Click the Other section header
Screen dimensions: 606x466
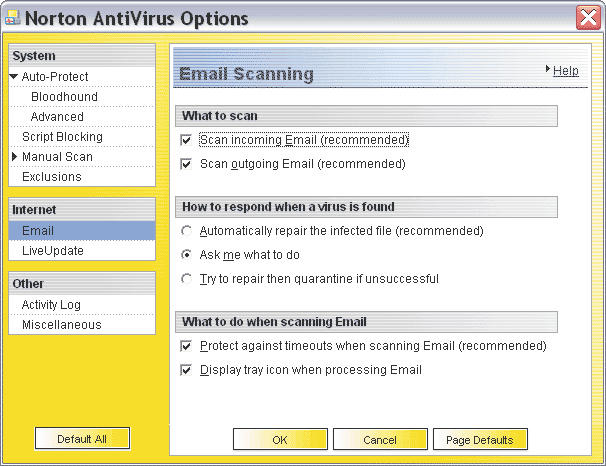82,284
